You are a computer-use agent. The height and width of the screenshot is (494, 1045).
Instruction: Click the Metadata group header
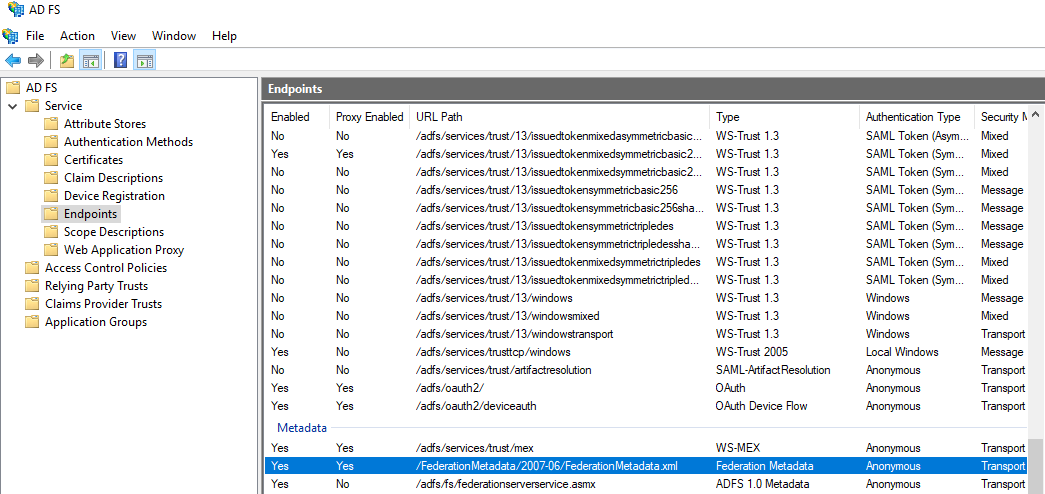[302, 427]
